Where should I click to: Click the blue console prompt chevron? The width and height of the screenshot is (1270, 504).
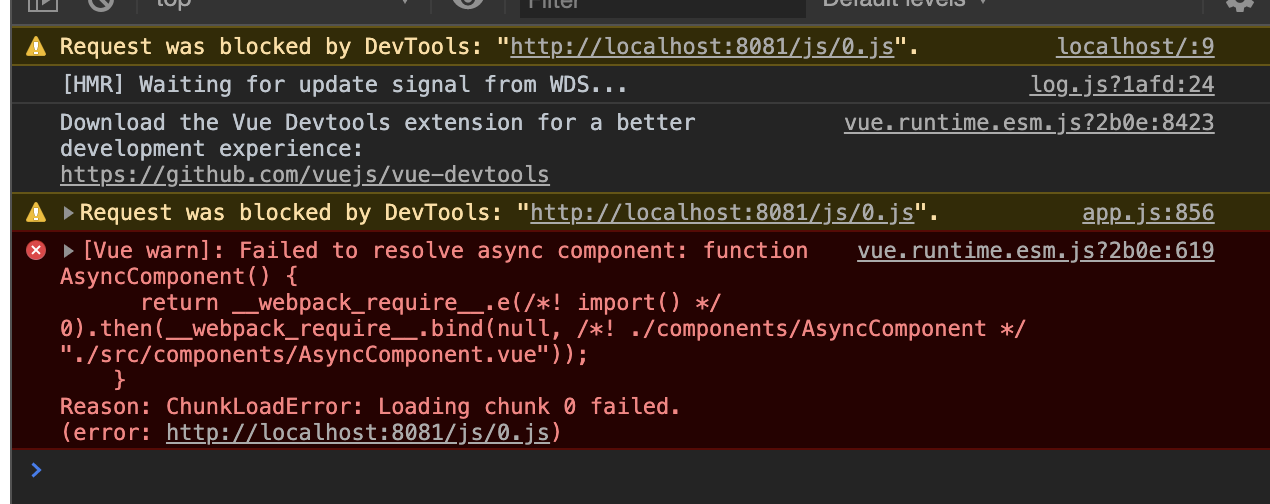click(x=36, y=469)
